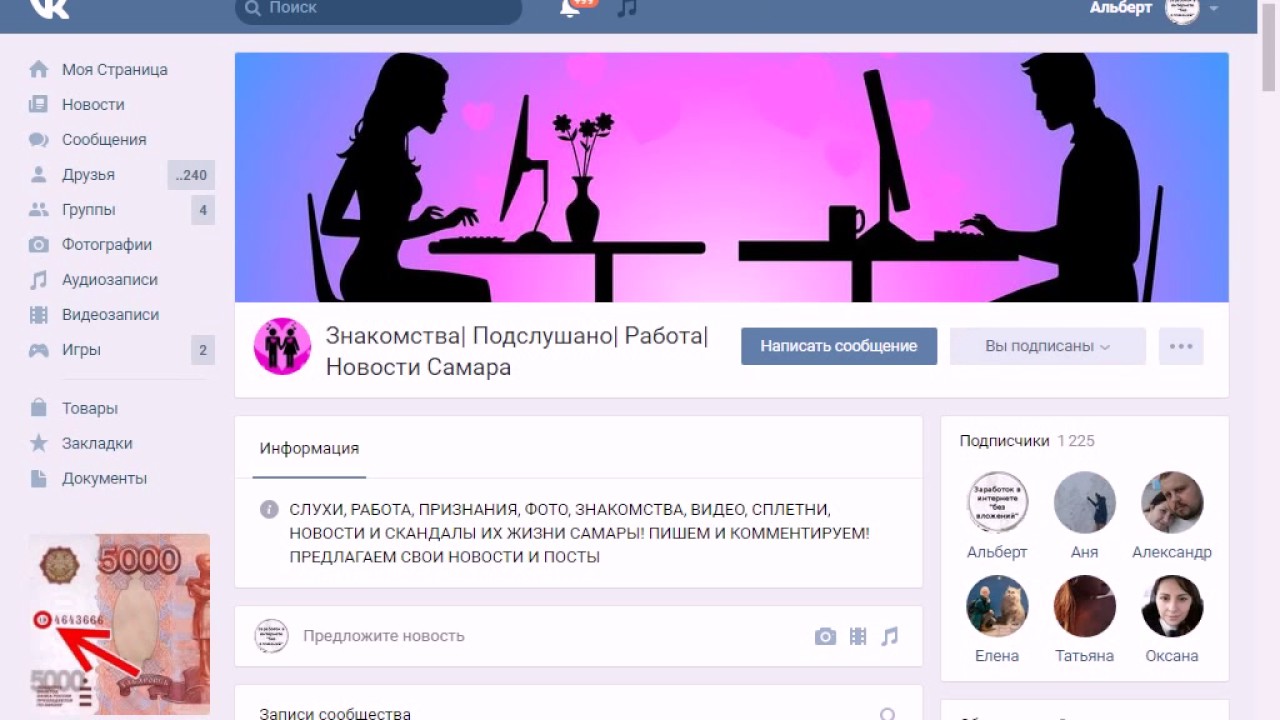Attach a photo to suggested news
This screenshot has height=720, width=1280.
tap(825, 636)
